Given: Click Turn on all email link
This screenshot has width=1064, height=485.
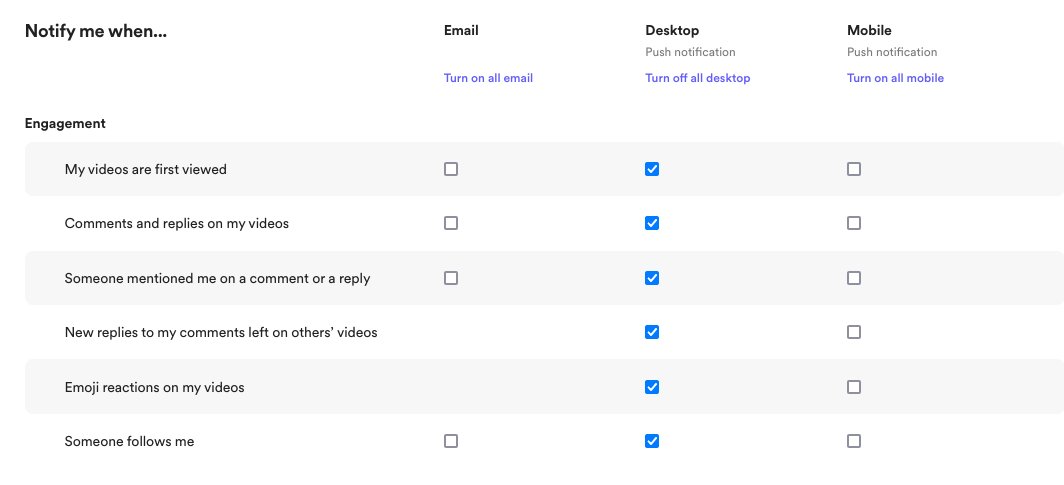Looking at the screenshot, I should click(x=488, y=78).
